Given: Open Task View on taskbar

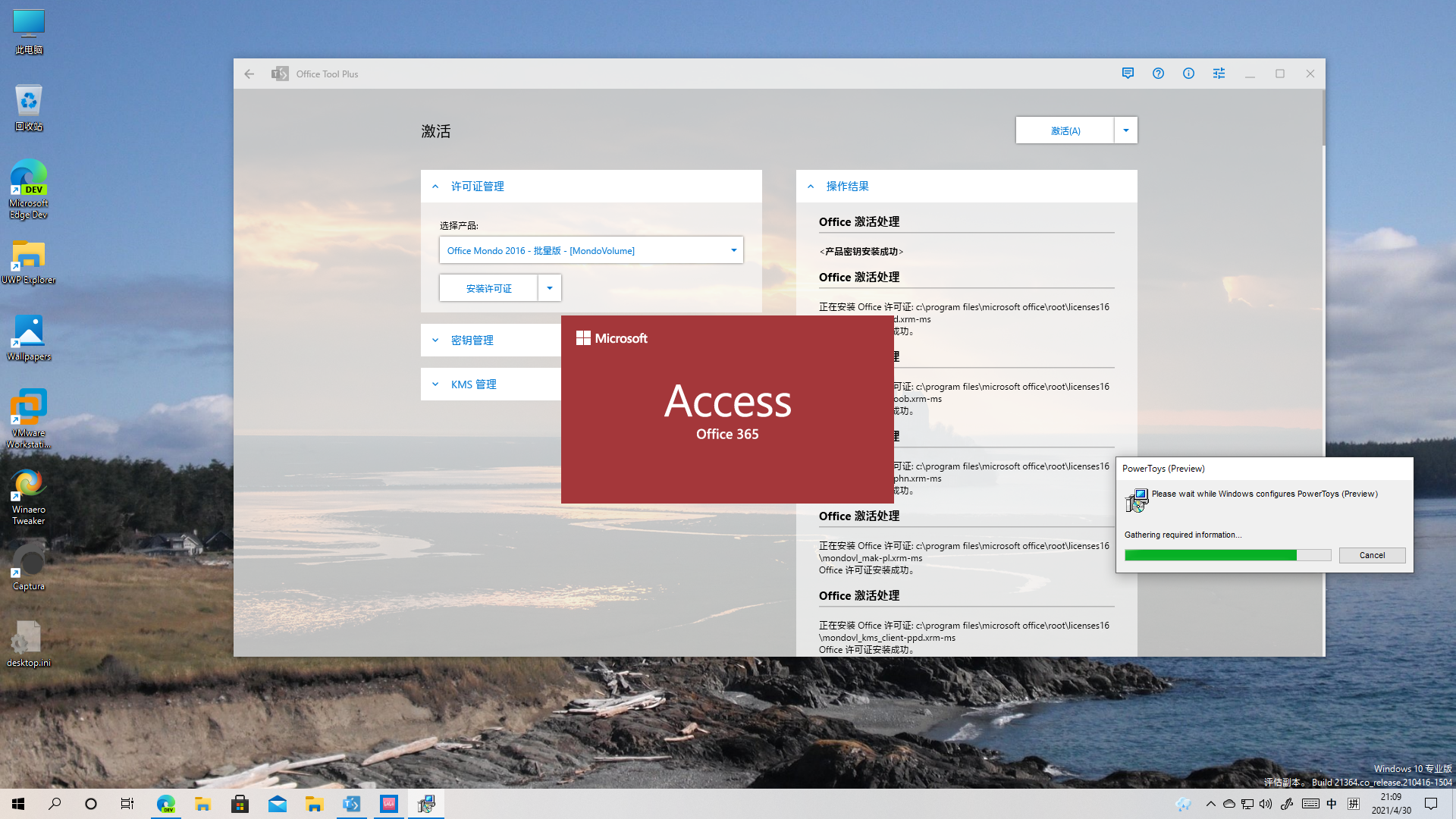Looking at the screenshot, I should tap(127, 804).
